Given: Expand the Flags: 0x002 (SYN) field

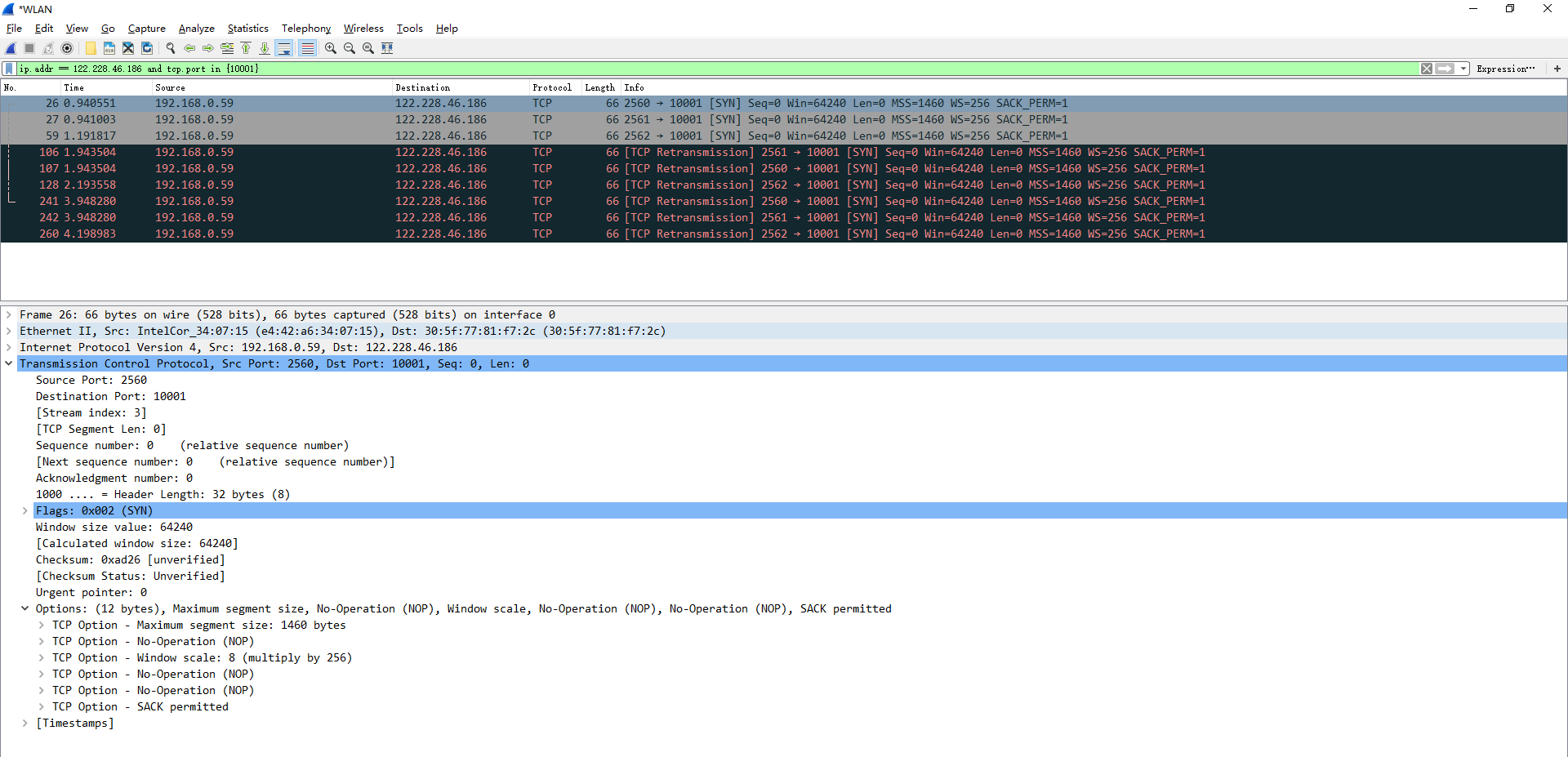Looking at the screenshot, I should [25, 510].
